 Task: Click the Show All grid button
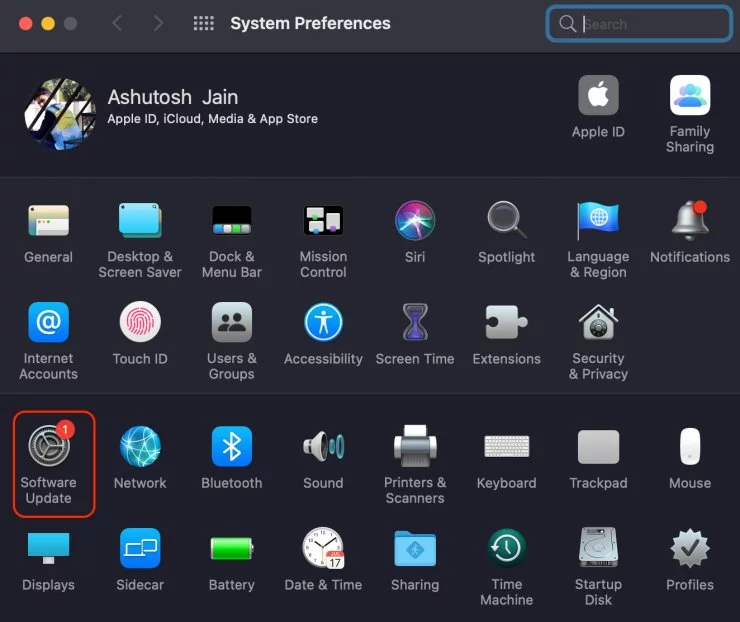point(203,23)
